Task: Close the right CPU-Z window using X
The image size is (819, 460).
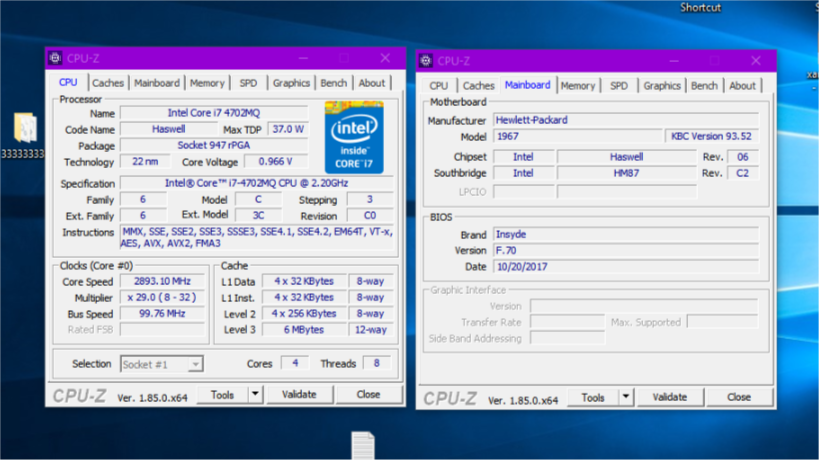Action: pos(756,61)
